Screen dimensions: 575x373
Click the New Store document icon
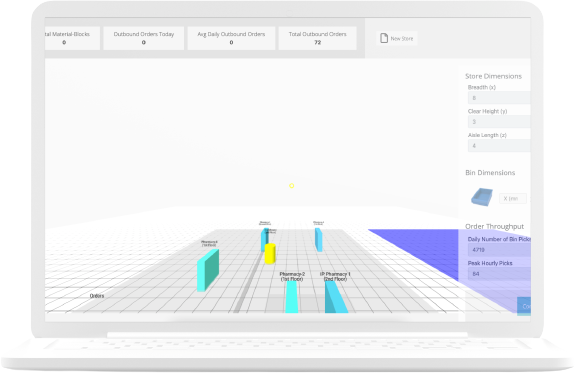pyautogui.click(x=384, y=38)
